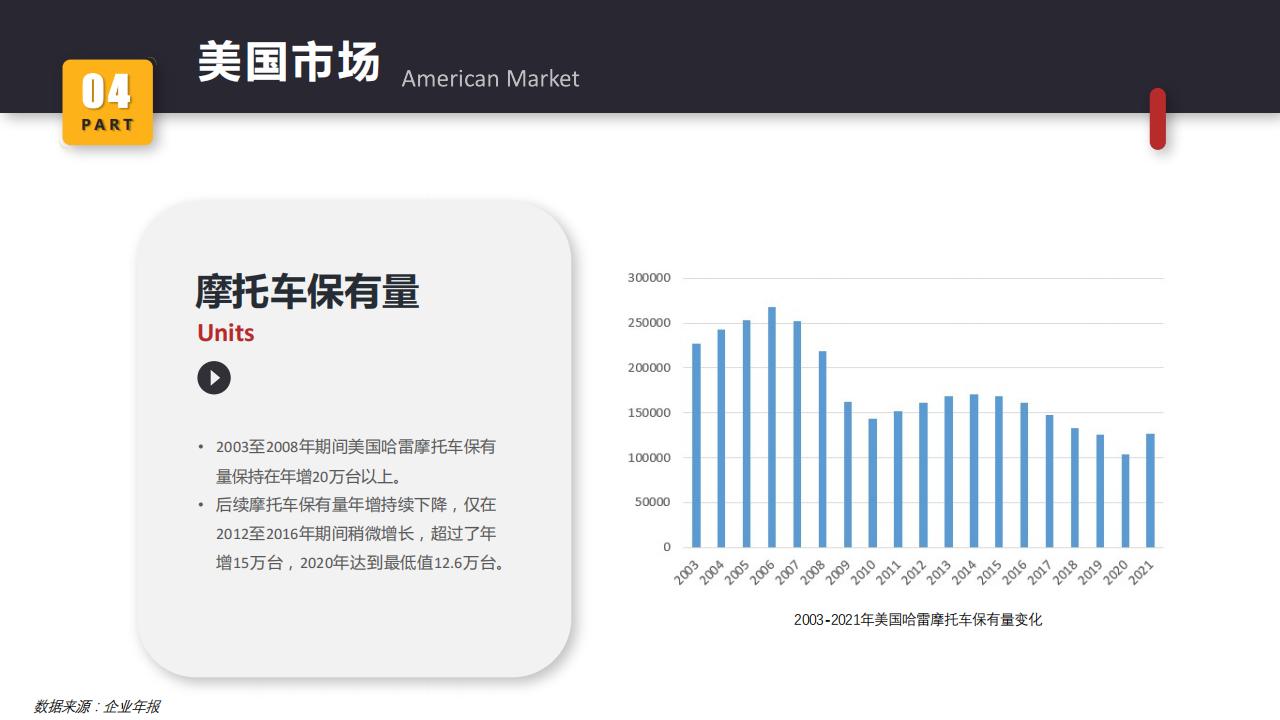Click the 2005 x-axis label
The width and height of the screenshot is (1280, 720).
737,573
